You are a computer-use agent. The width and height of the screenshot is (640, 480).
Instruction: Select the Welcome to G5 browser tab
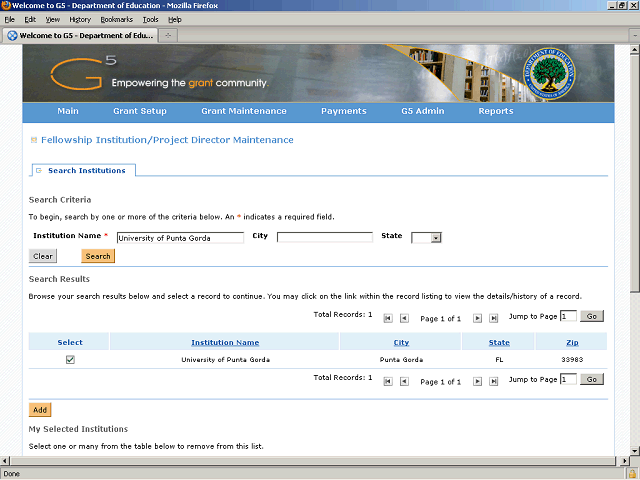coord(80,36)
